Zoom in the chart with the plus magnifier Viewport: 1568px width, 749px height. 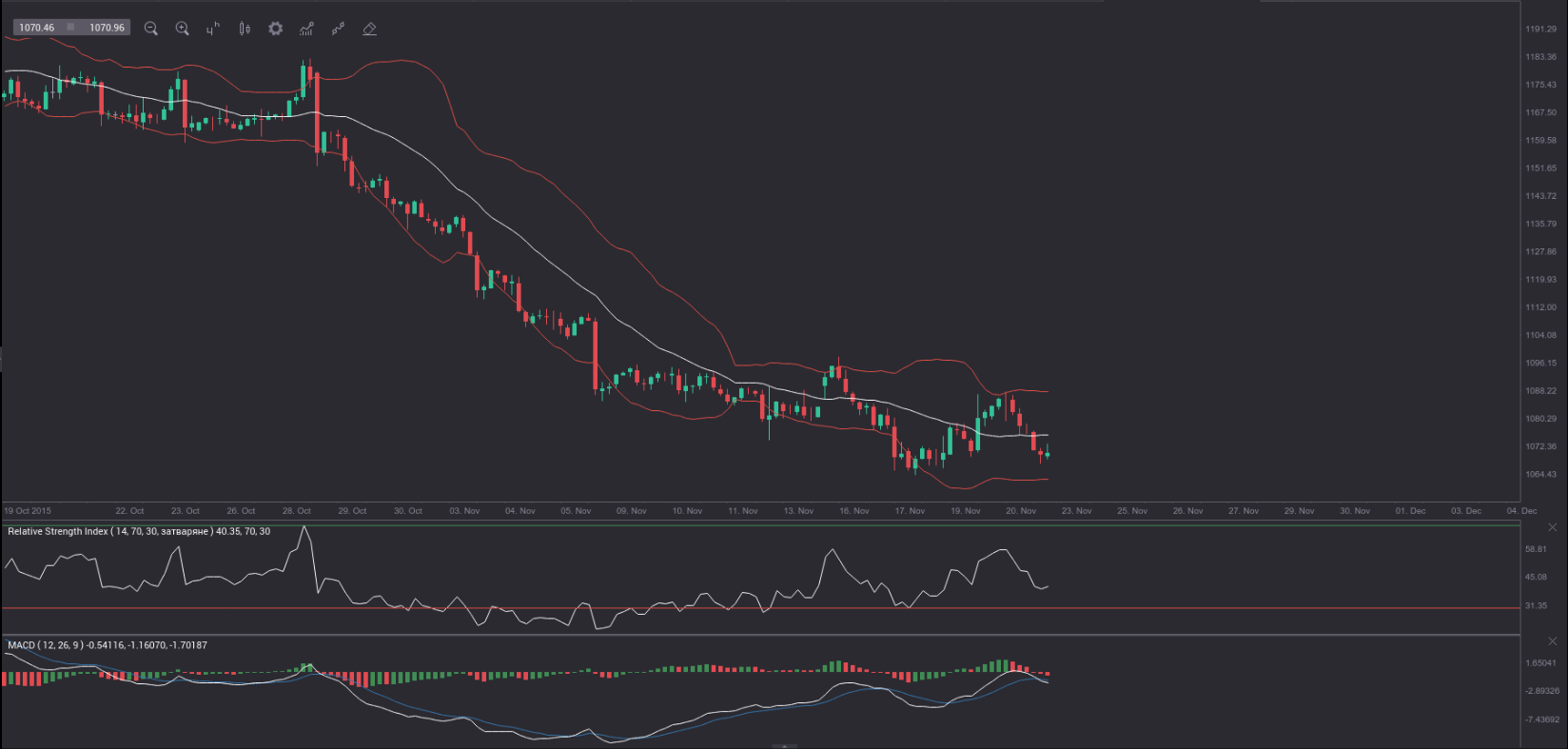183,29
